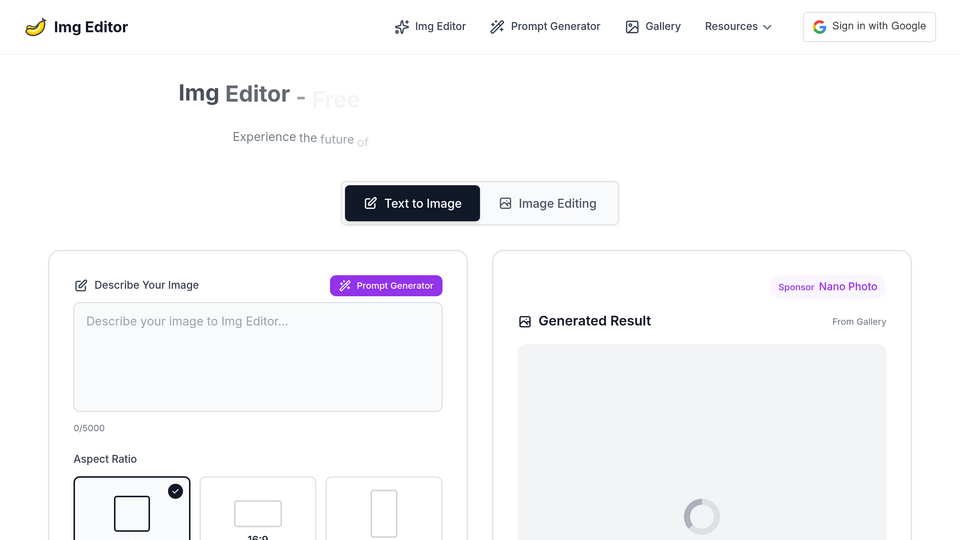The height and width of the screenshot is (540, 960).
Task: Select the 16:9 landscape aspect ratio
Action: pyautogui.click(x=258, y=509)
